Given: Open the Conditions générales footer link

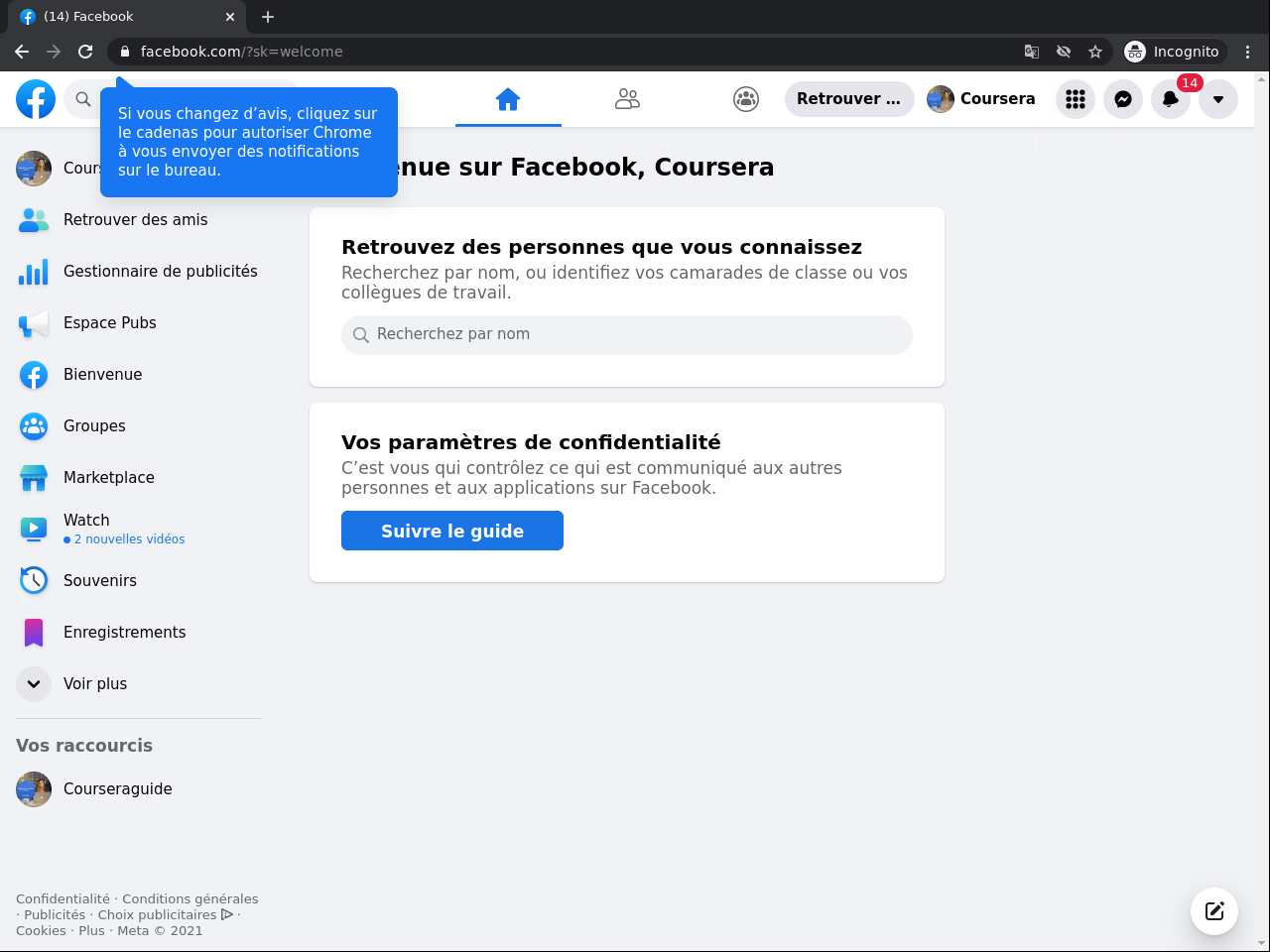Looking at the screenshot, I should click(x=190, y=899).
